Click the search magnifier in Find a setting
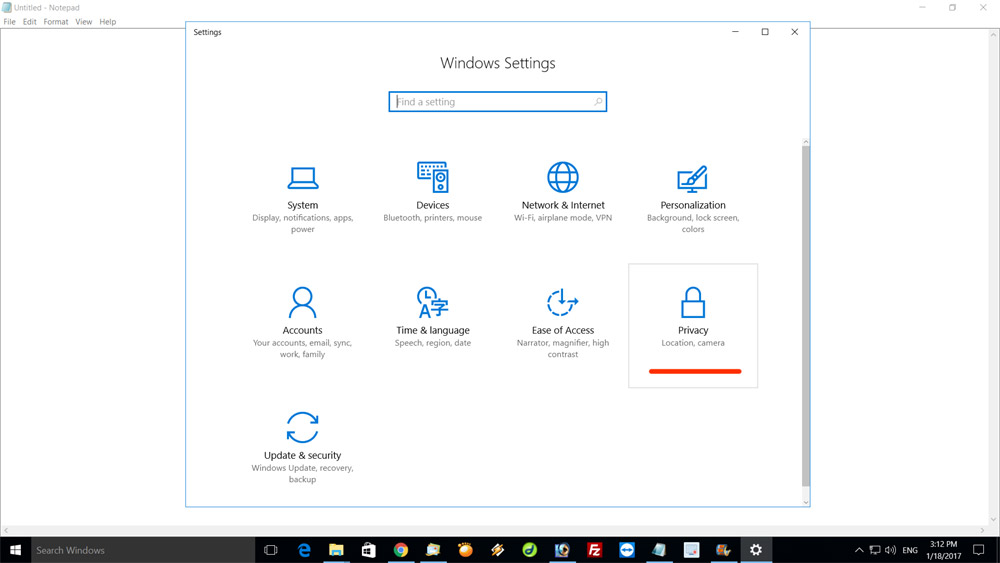This screenshot has width=1000, height=563. click(598, 102)
